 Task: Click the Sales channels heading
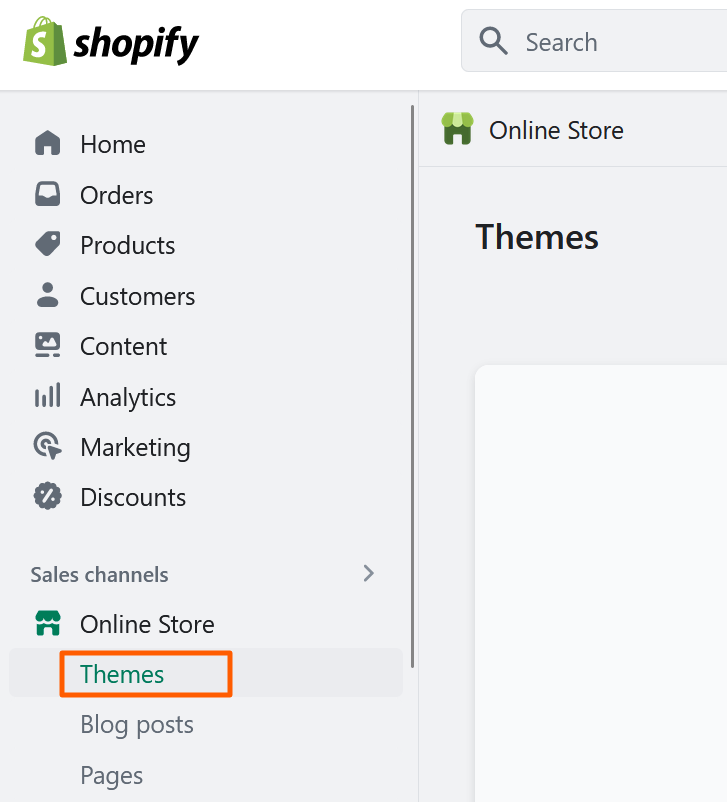coord(99,575)
